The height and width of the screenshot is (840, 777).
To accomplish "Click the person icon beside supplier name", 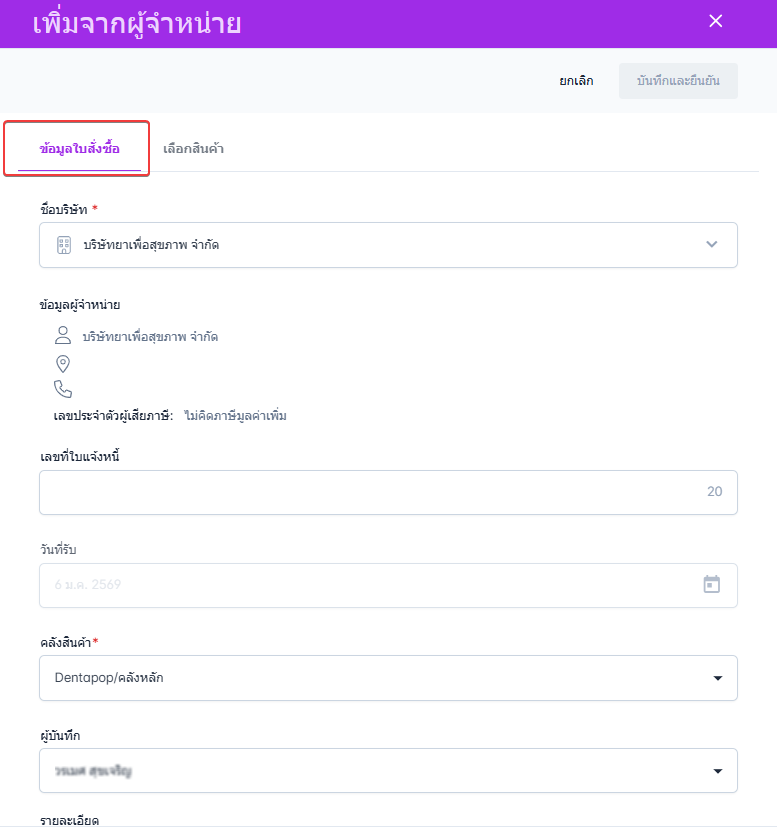I will point(63,335).
